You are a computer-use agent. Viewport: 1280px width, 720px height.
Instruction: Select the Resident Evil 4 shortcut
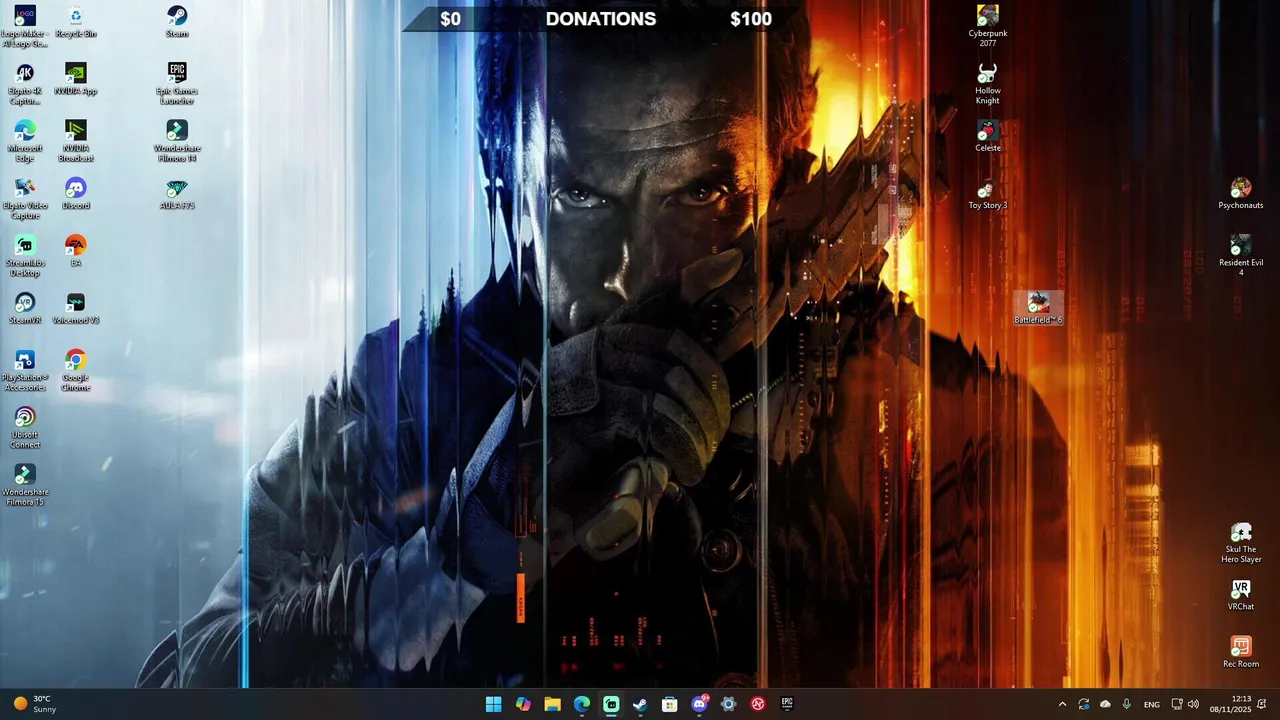1241,255
